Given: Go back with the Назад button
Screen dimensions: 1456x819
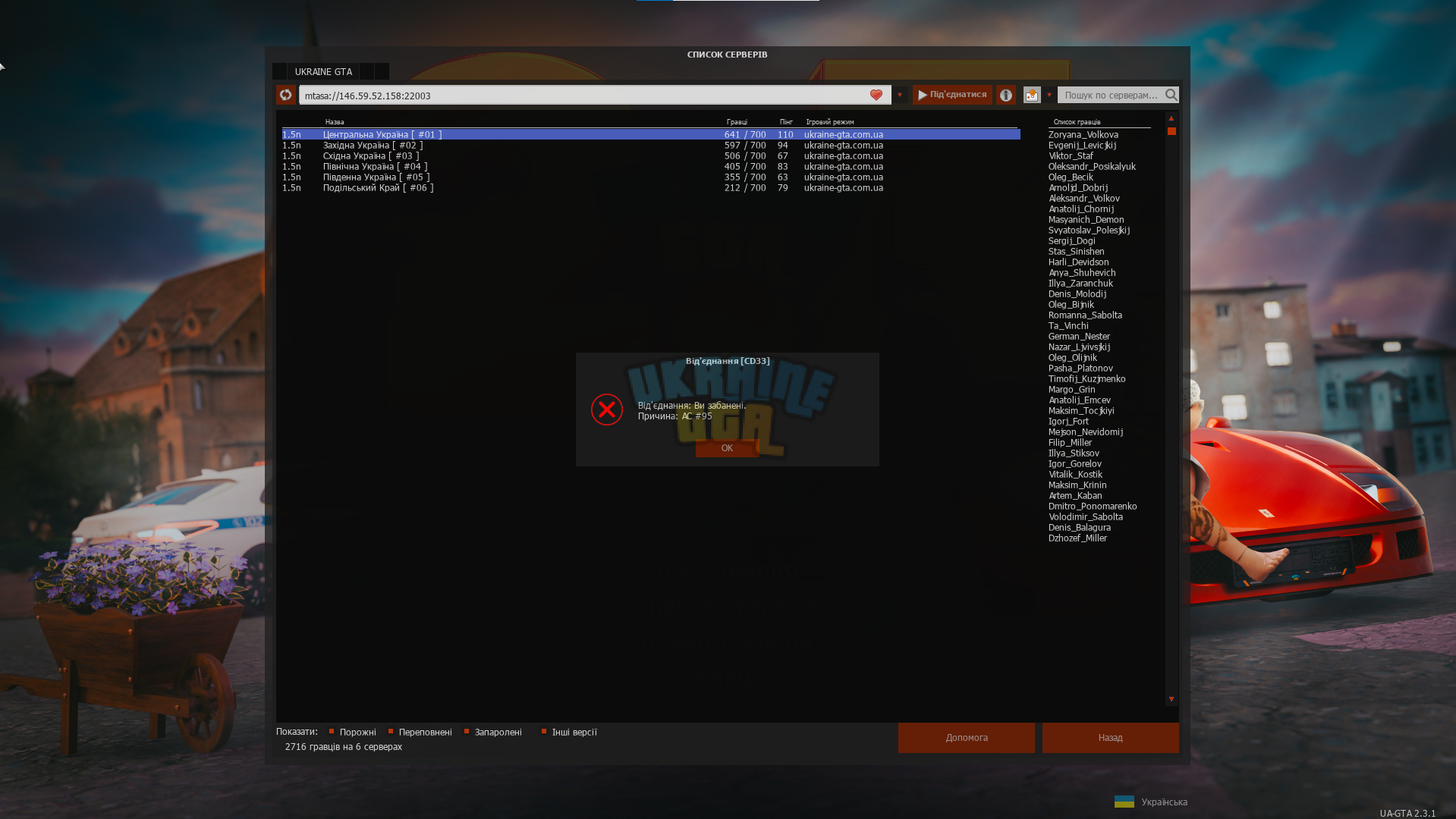Looking at the screenshot, I should point(1110,738).
